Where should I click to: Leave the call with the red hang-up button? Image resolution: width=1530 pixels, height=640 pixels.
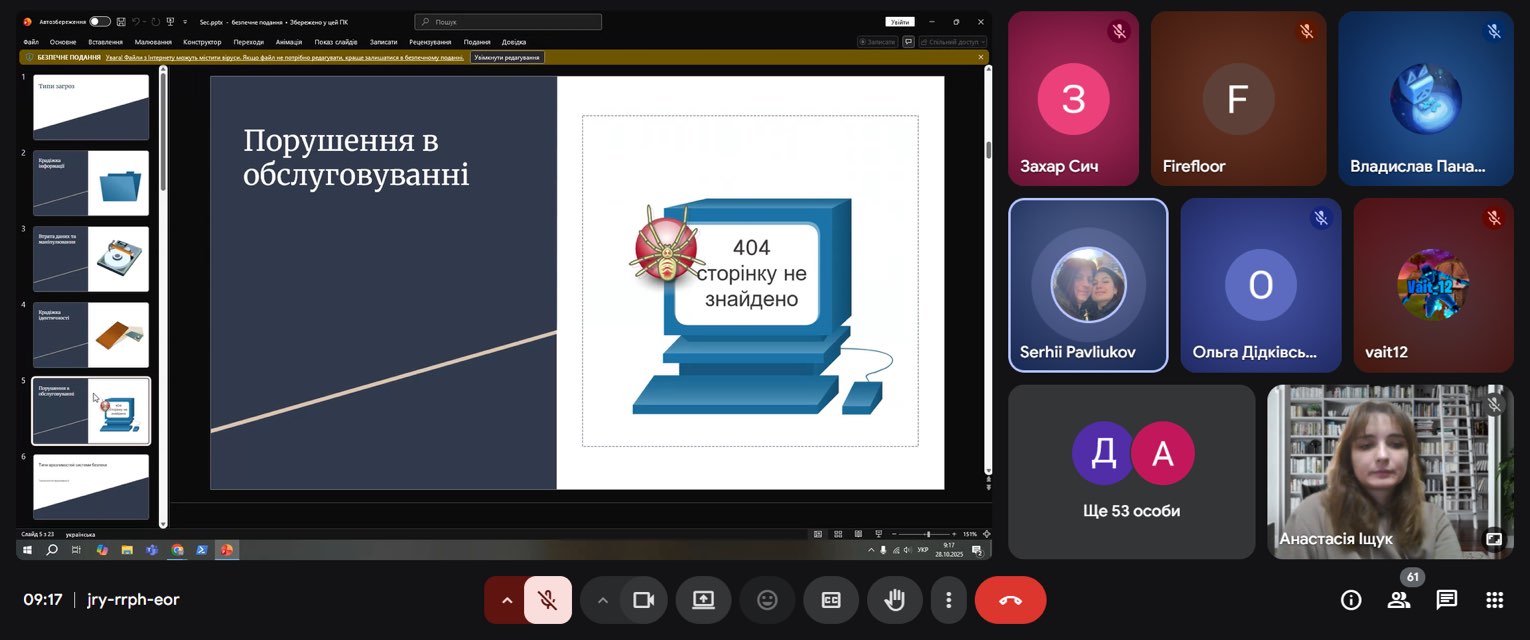(1010, 600)
